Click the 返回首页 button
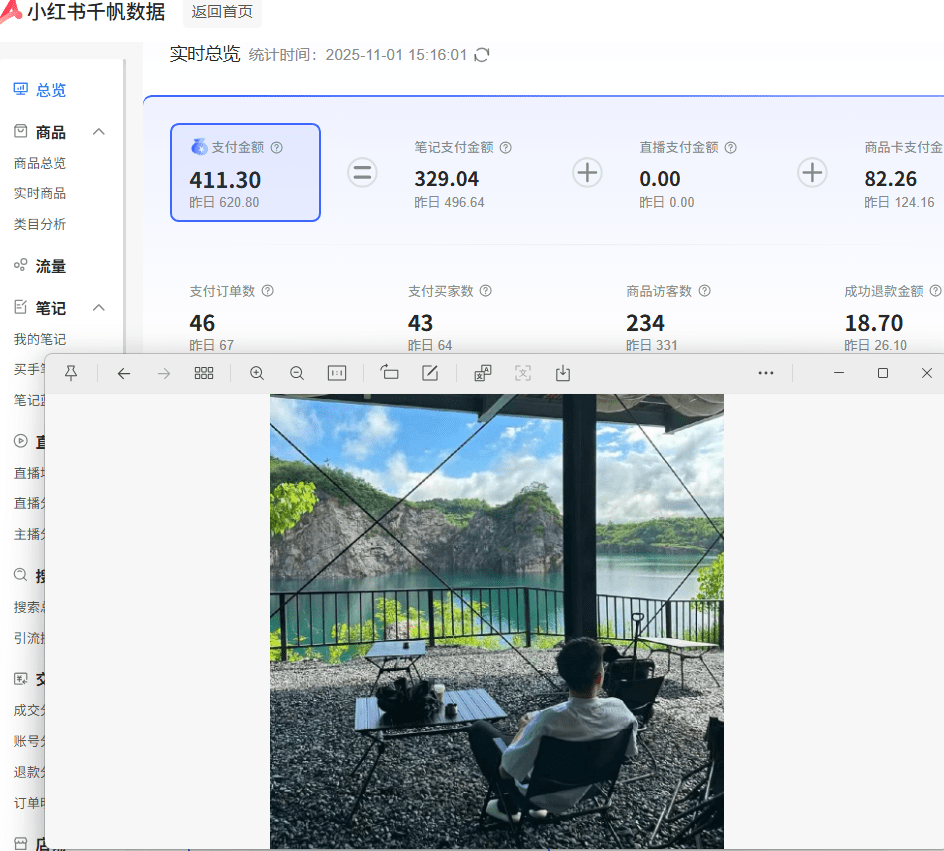 coord(221,13)
